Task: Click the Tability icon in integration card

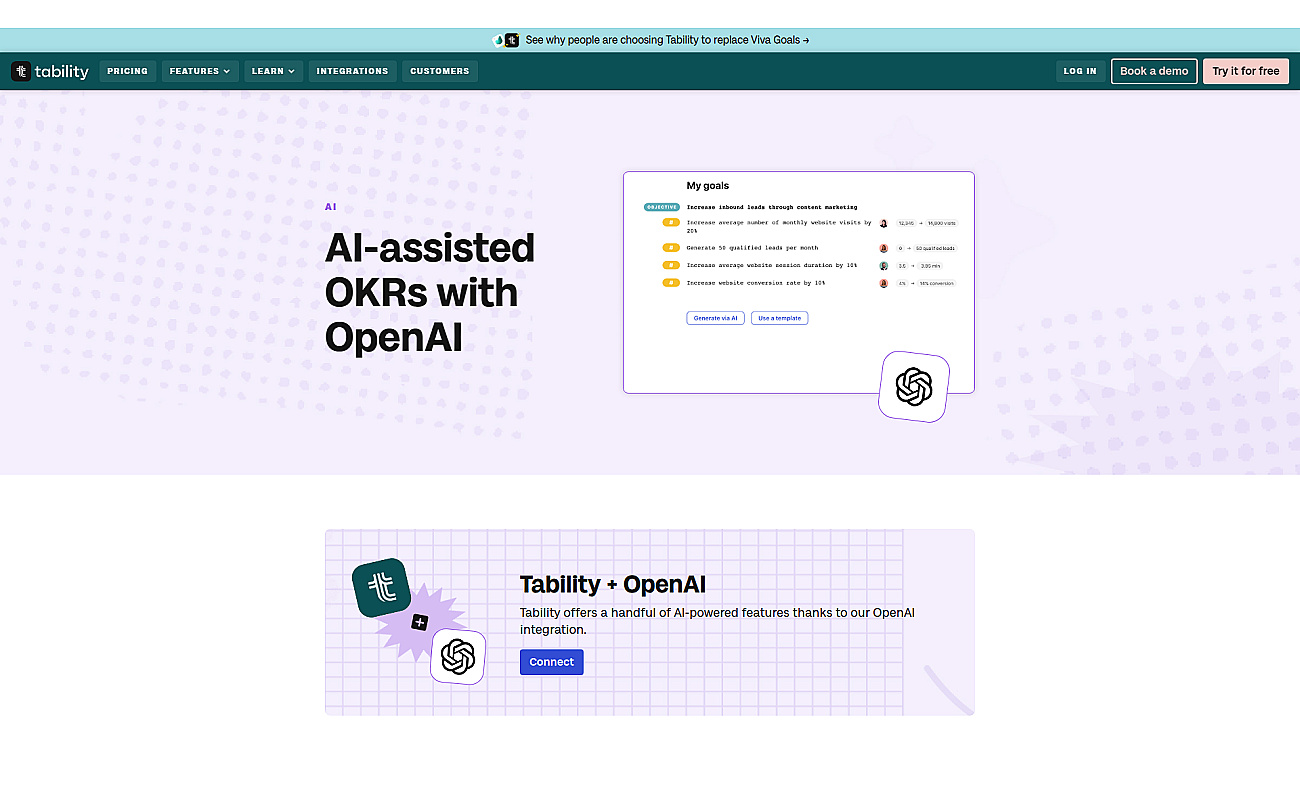Action: coord(381,587)
